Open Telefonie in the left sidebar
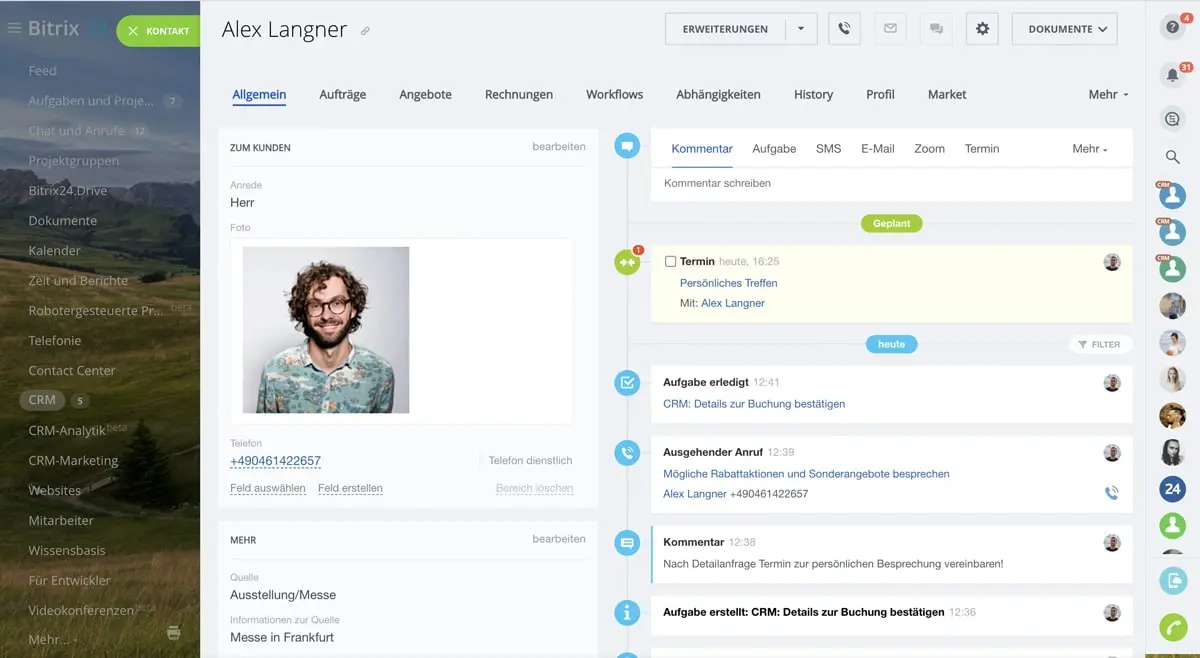The image size is (1200, 658). 55,340
